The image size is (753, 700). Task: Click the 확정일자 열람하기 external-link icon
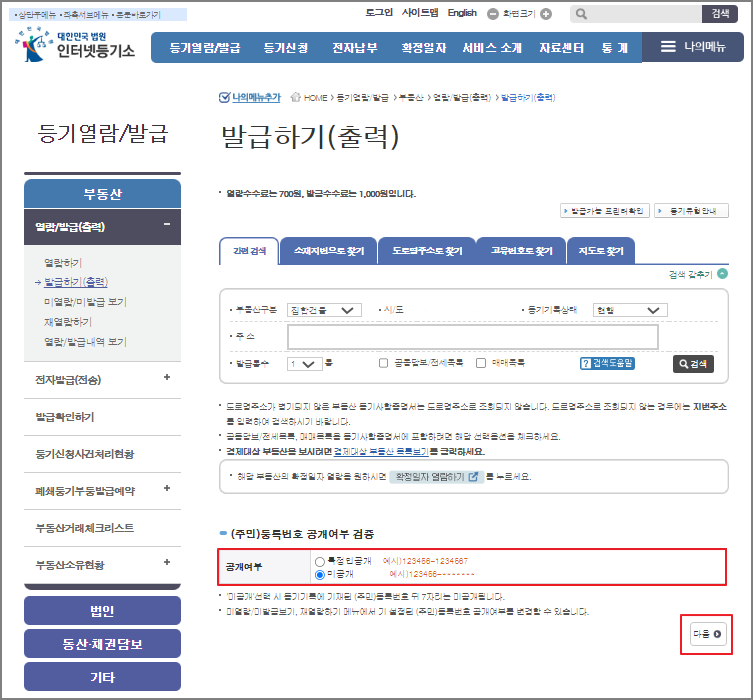click(x=473, y=477)
